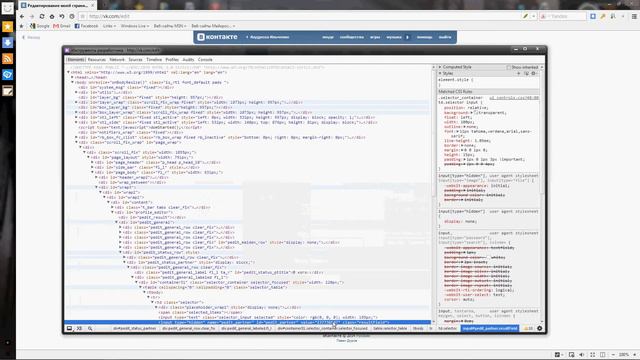Open the browser hamburger main menu
Image resolution: width=640 pixels, height=360 pixels.
(x=634, y=16)
